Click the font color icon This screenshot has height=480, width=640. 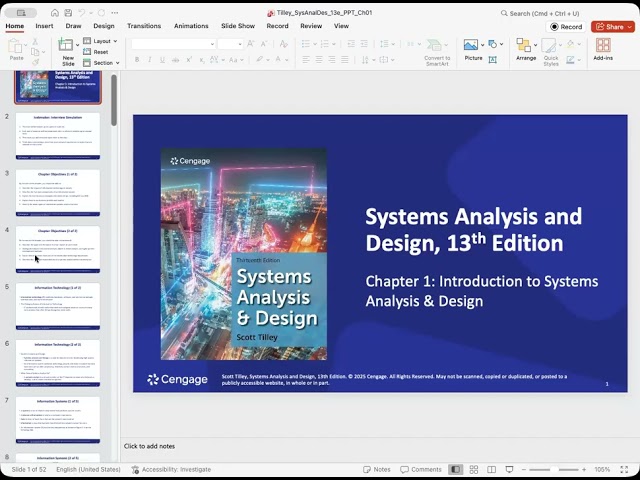tap(278, 60)
